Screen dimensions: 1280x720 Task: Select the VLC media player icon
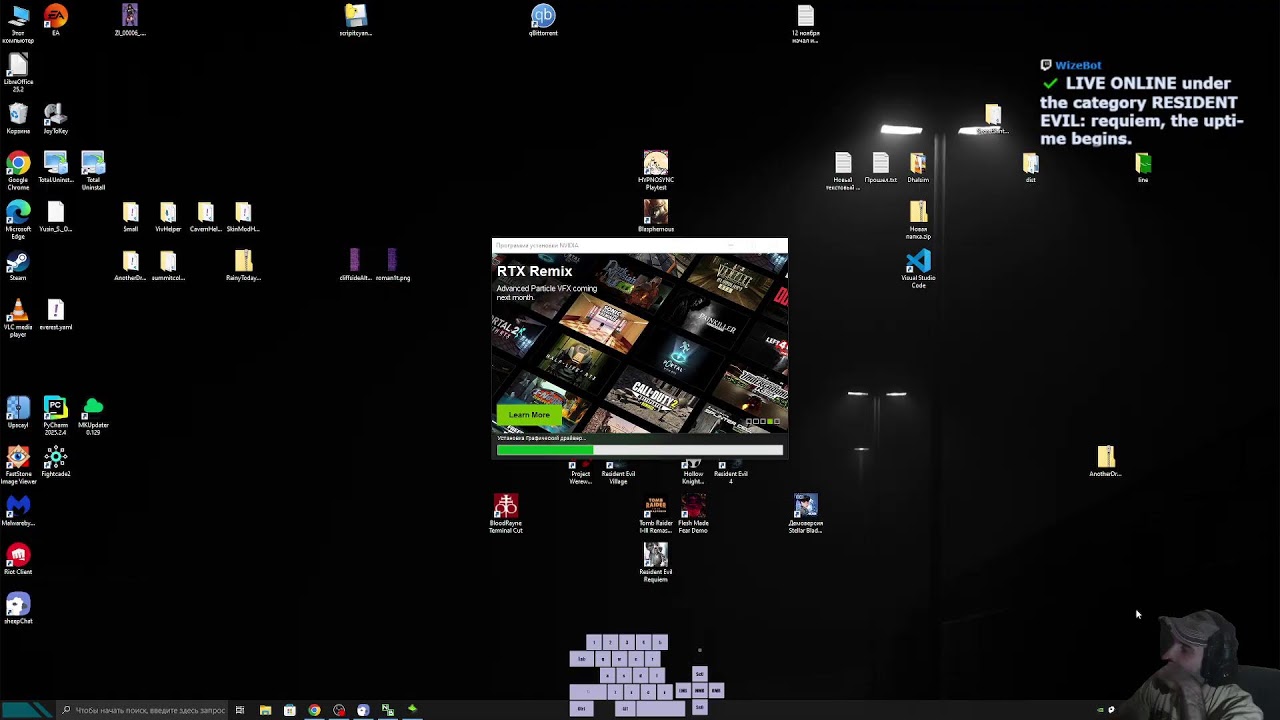click(x=18, y=318)
